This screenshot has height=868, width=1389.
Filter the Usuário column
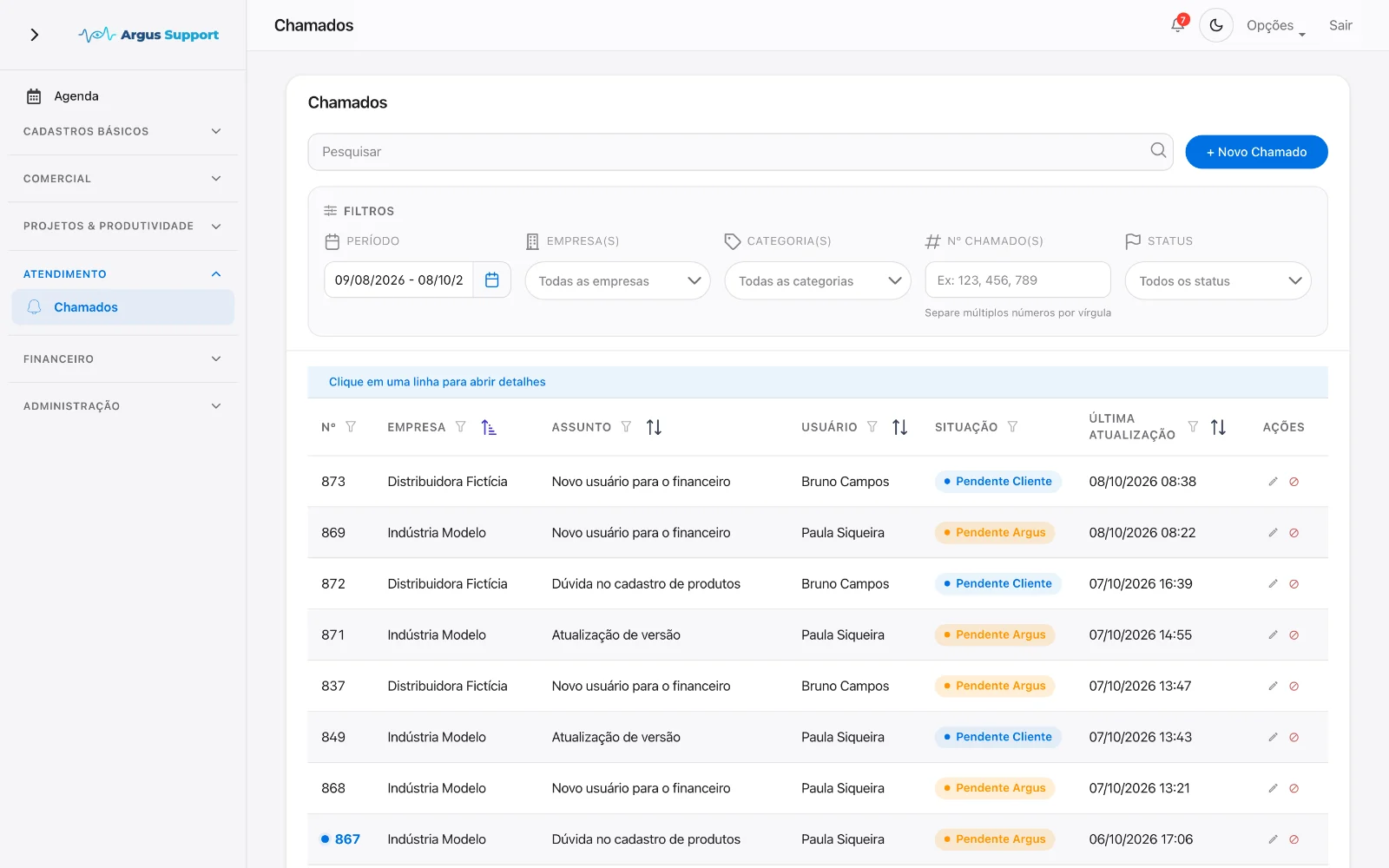(x=872, y=427)
